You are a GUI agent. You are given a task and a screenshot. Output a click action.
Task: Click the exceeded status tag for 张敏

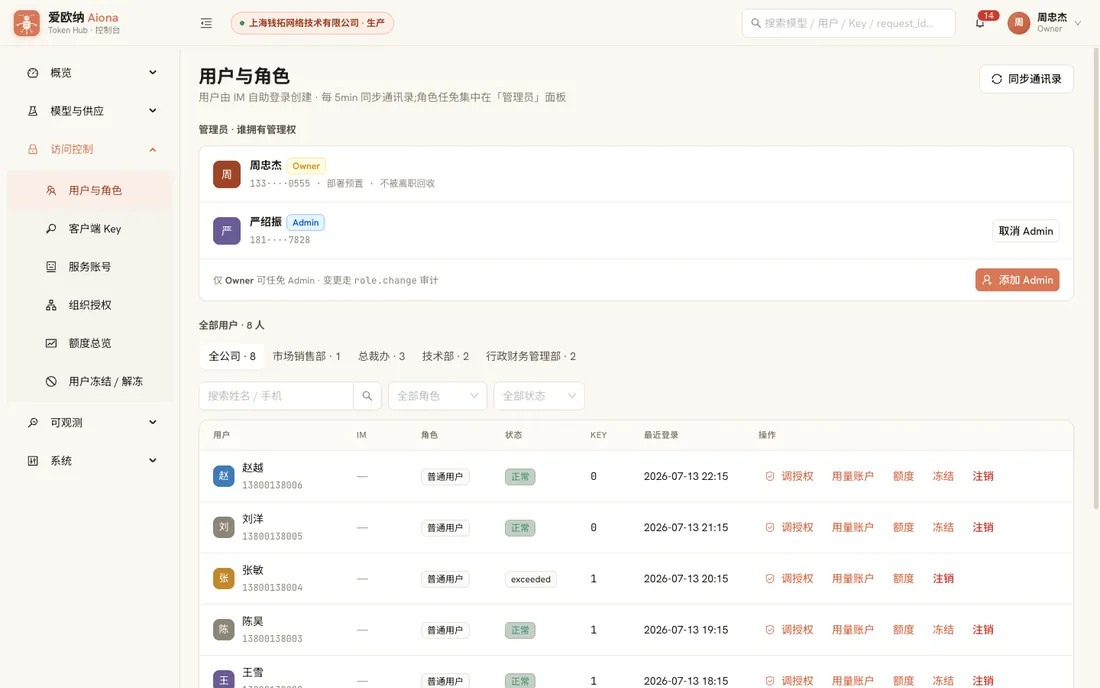pos(530,579)
